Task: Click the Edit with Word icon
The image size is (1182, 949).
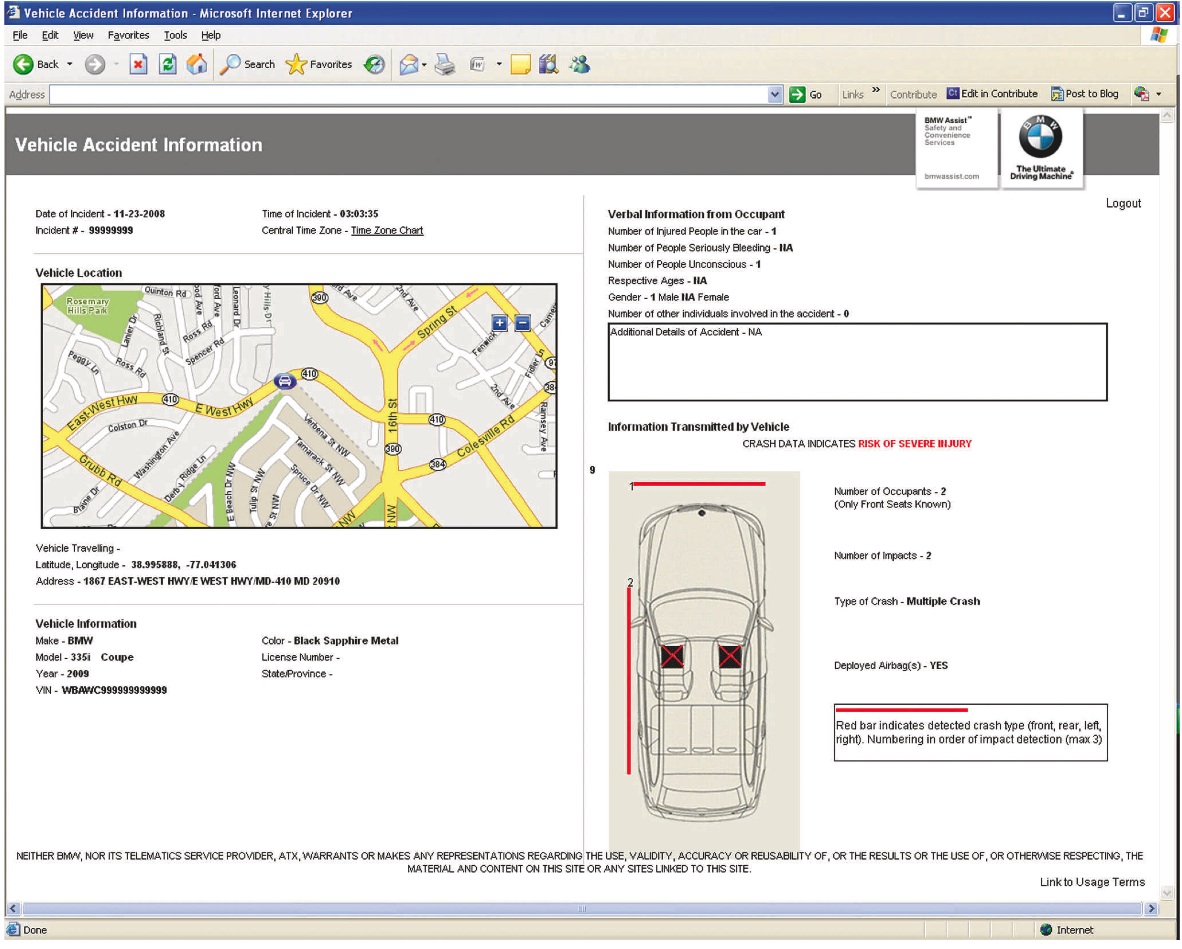Action: coord(477,65)
